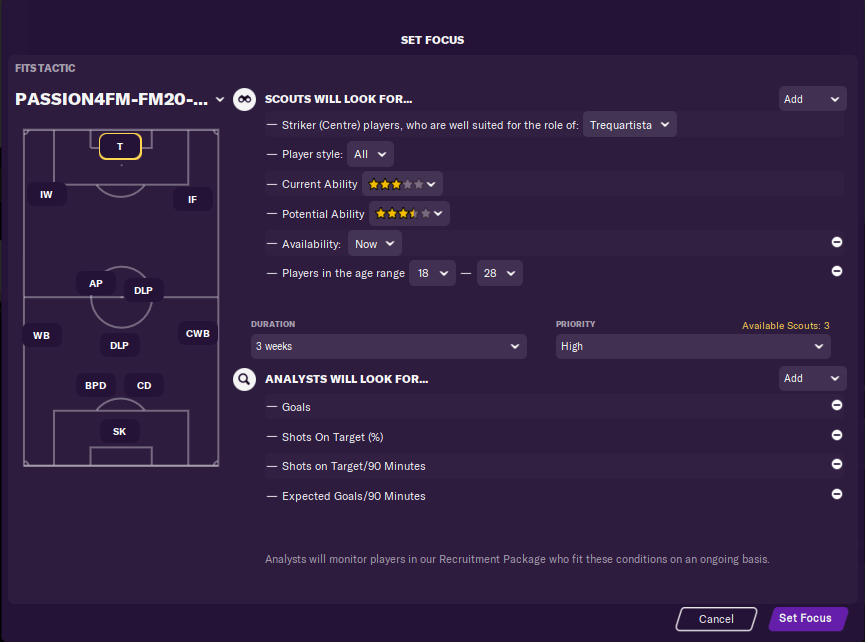
Task: Remove Expected Goals/90 Minutes condition
Action: coord(836,494)
